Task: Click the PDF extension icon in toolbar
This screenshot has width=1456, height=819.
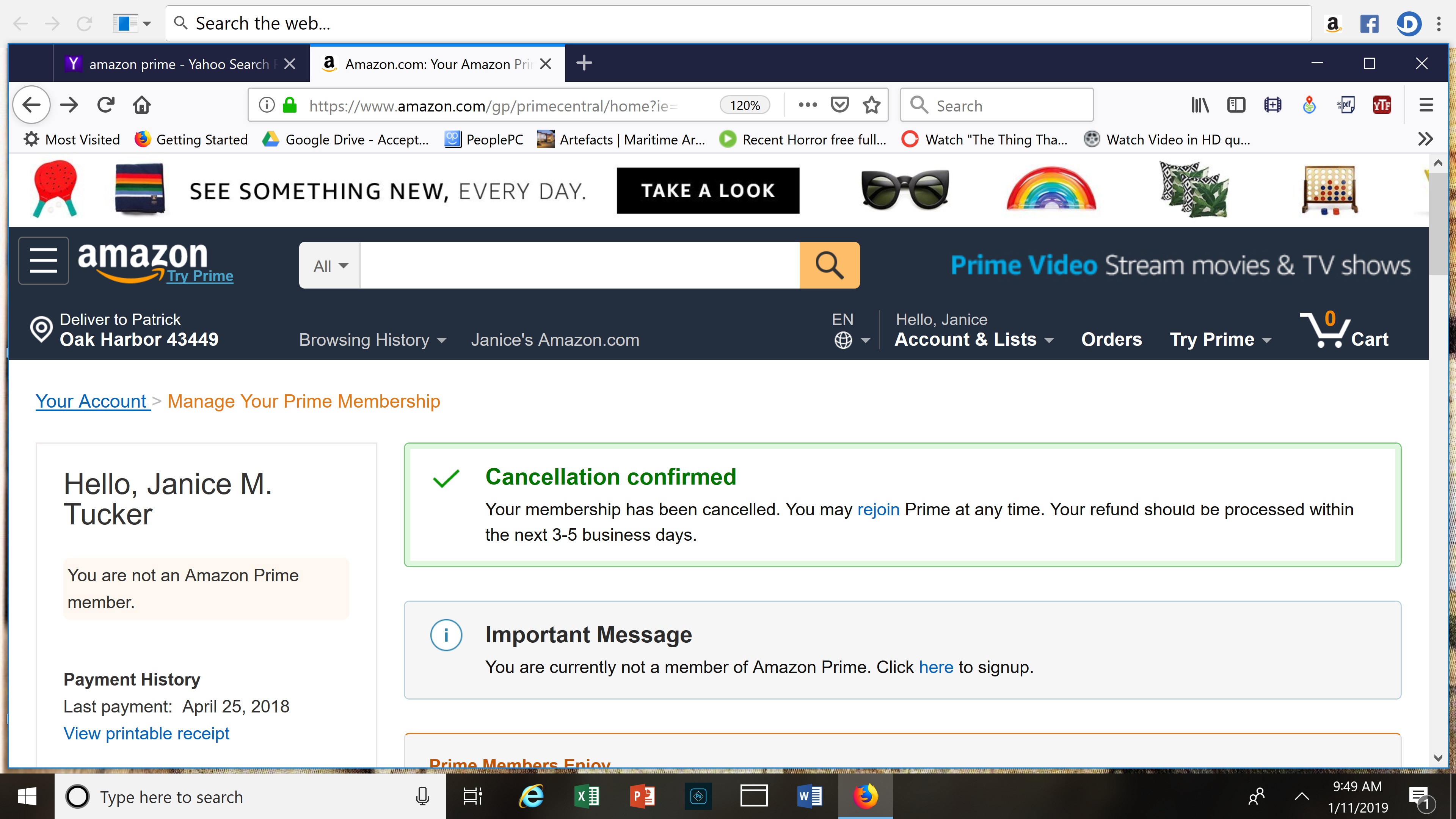Action: pos(1346,105)
